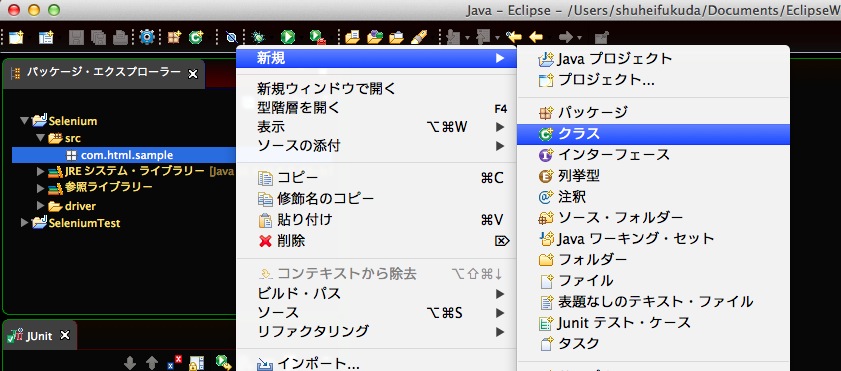Open the Previous Annotation dropdown arrow
Image resolution: width=841 pixels, height=371 pixels.
[497, 38]
